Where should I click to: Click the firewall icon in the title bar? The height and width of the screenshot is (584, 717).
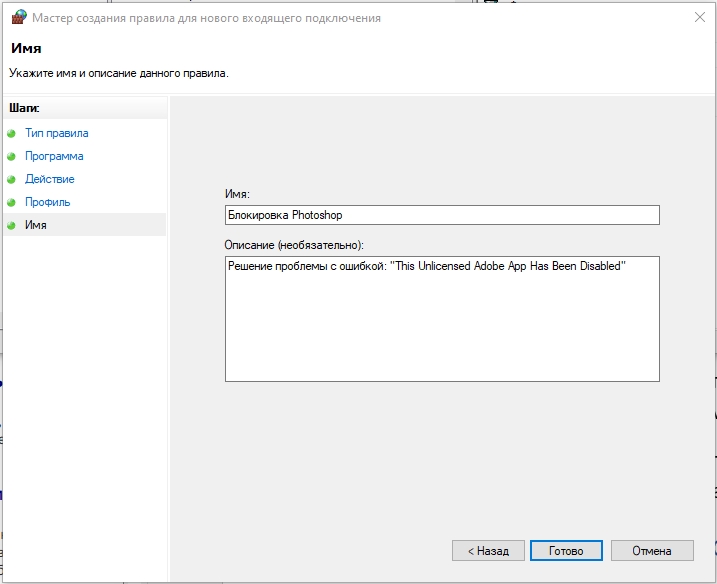[18, 18]
